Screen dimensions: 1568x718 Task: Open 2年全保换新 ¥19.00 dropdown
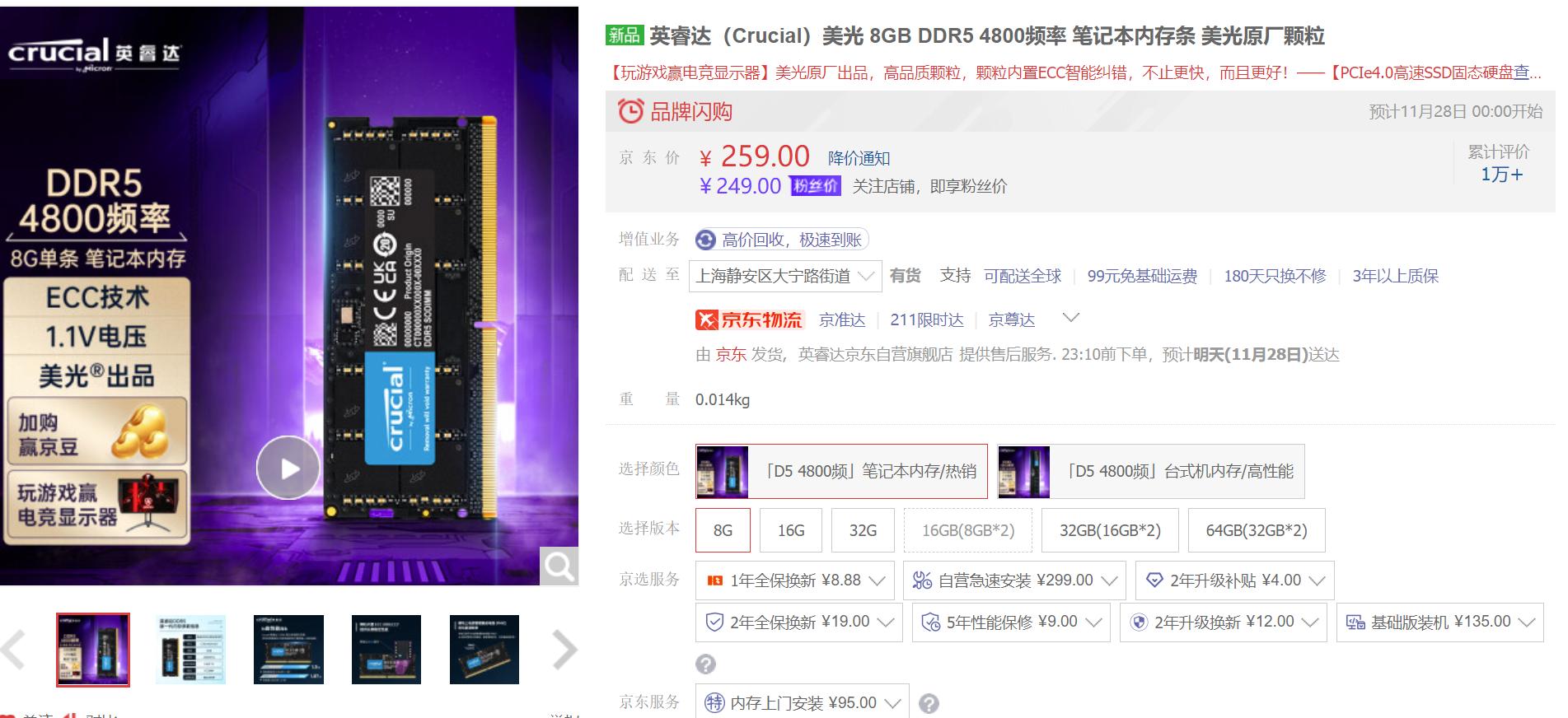[799, 622]
